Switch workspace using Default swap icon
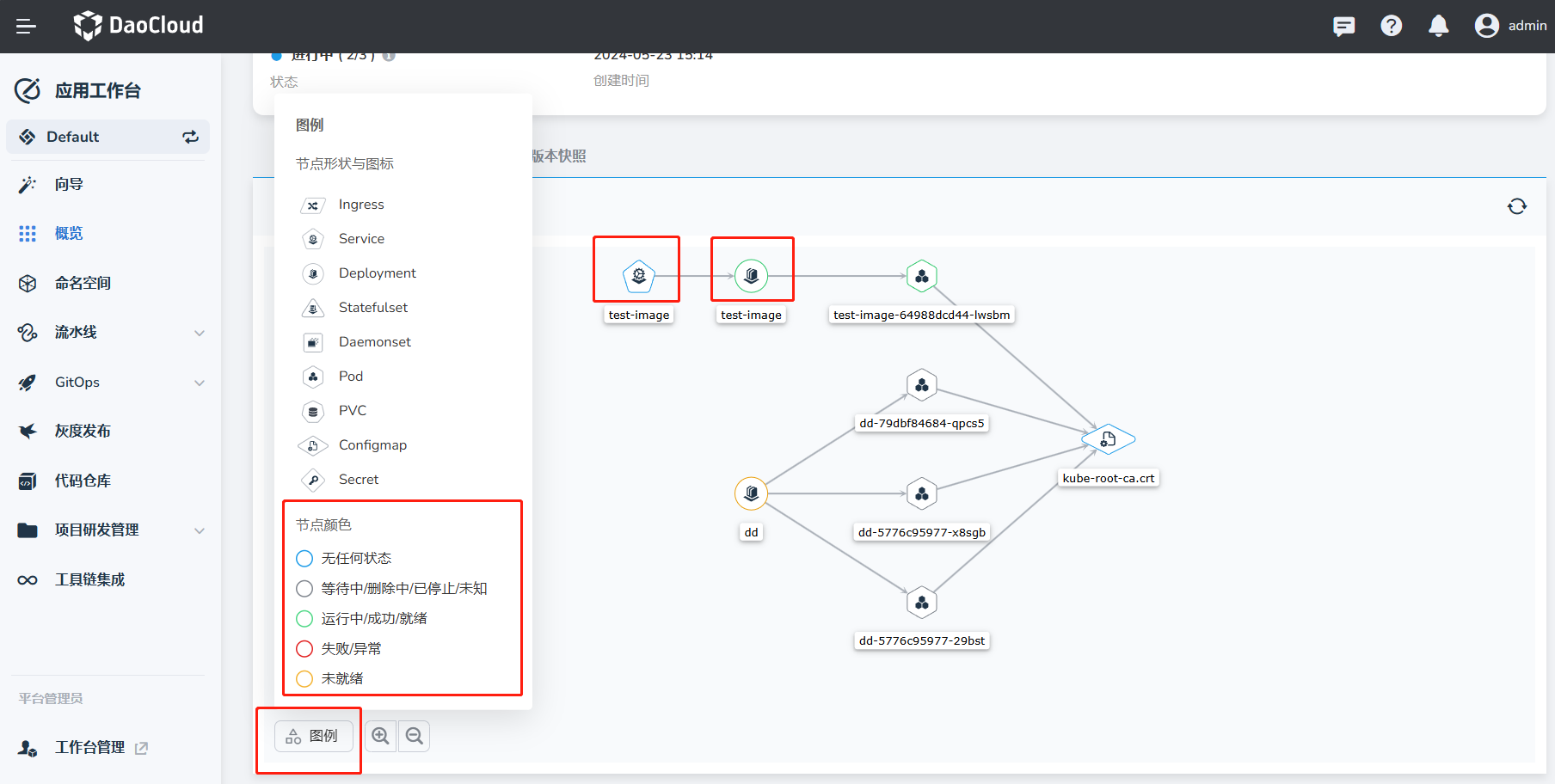 (x=190, y=137)
